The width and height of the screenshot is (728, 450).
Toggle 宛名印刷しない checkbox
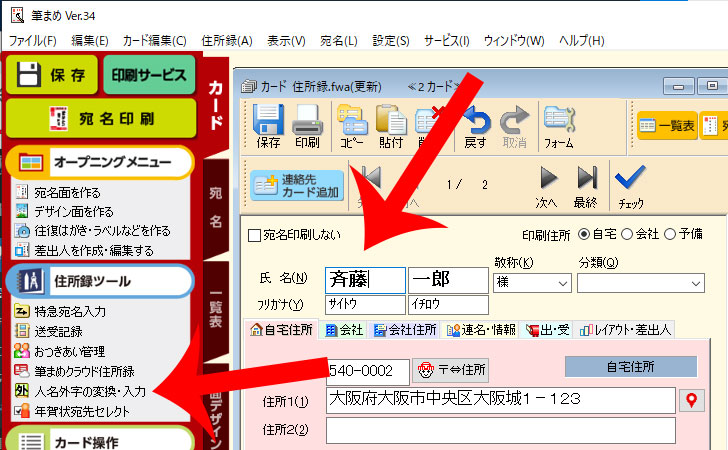(x=254, y=235)
